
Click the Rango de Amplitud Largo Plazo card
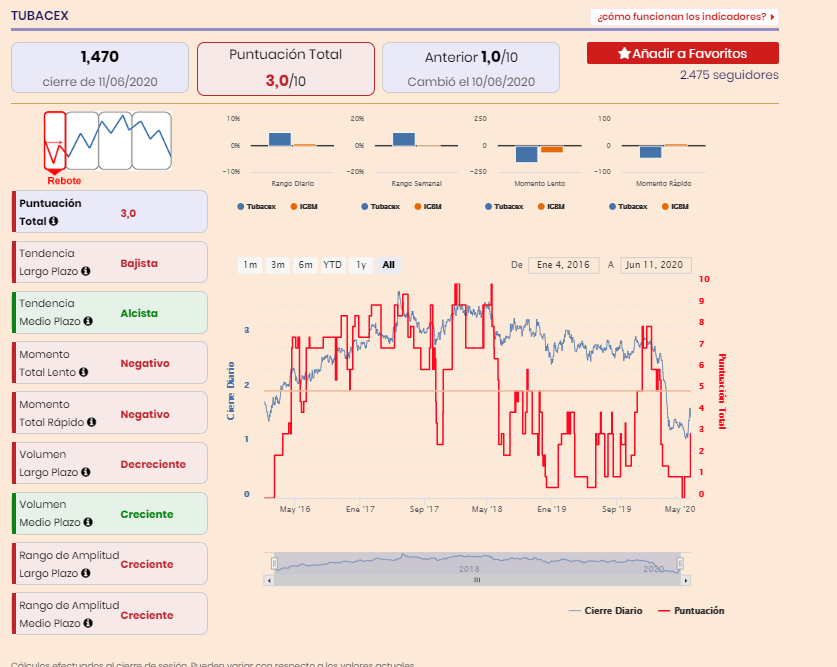point(110,563)
